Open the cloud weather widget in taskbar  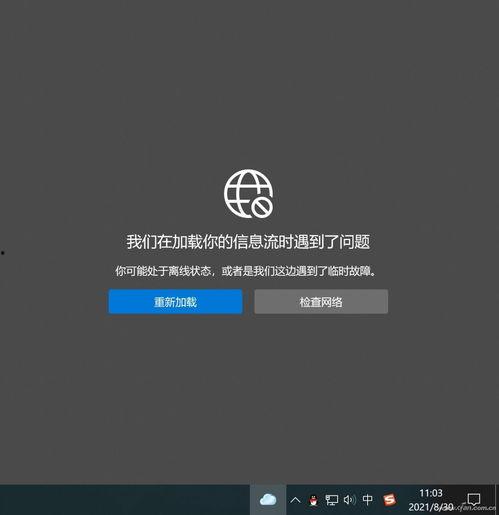[x=268, y=500]
